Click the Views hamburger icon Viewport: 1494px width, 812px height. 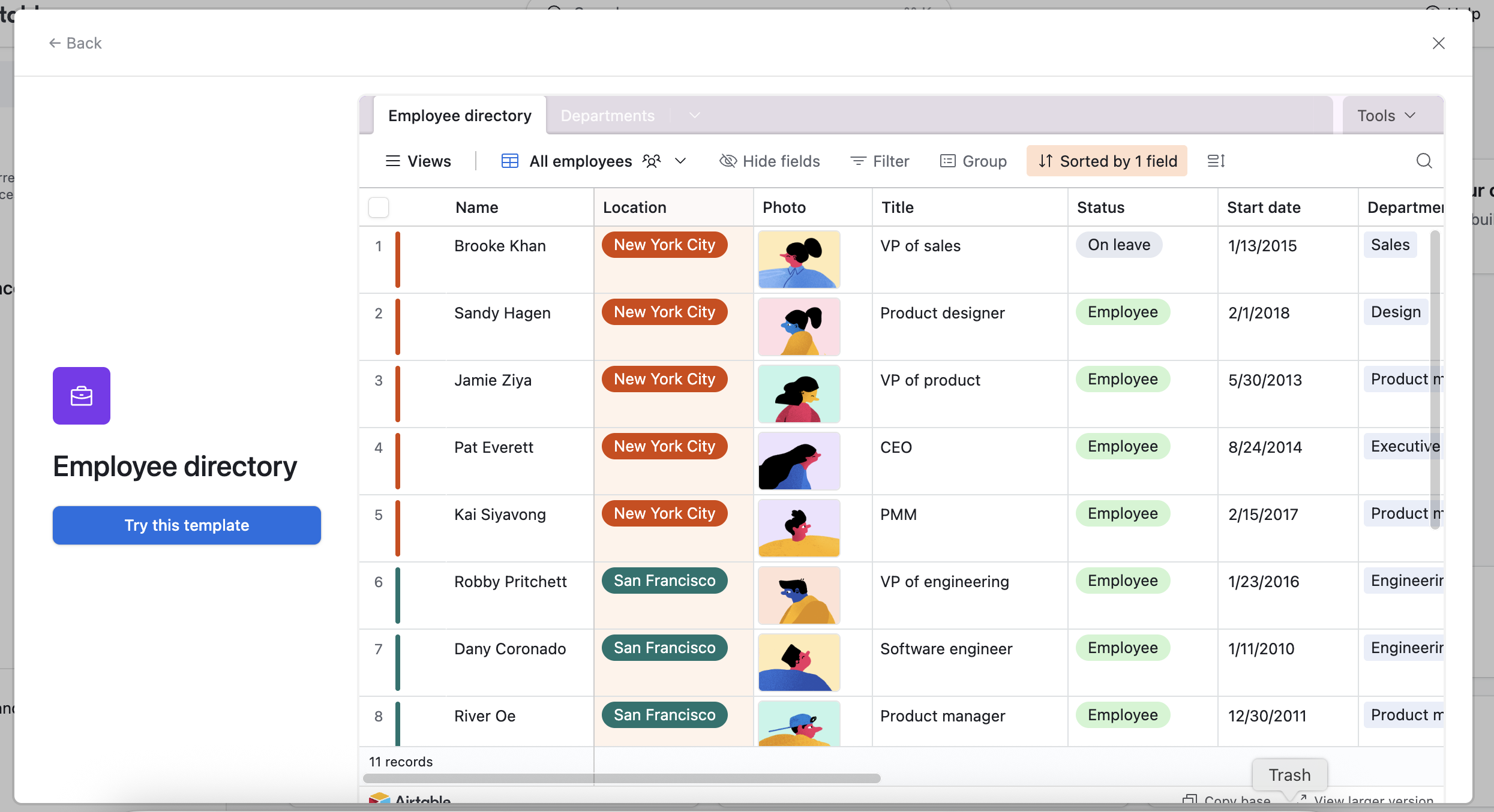pyautogui.click(x=392, y=161)
